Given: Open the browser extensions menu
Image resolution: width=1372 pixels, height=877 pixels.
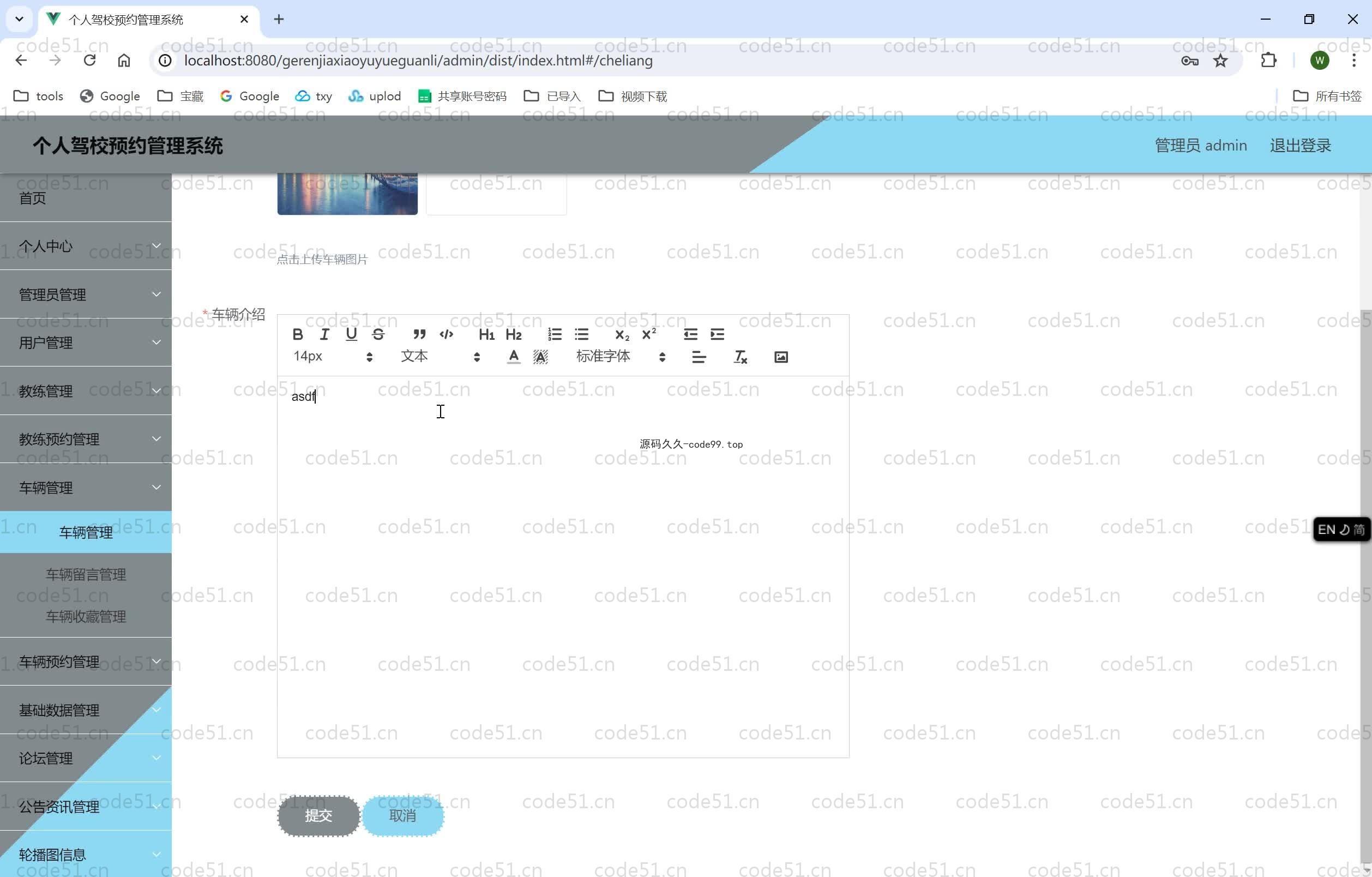Looking at the screenshot, I should coord(1268,61).
